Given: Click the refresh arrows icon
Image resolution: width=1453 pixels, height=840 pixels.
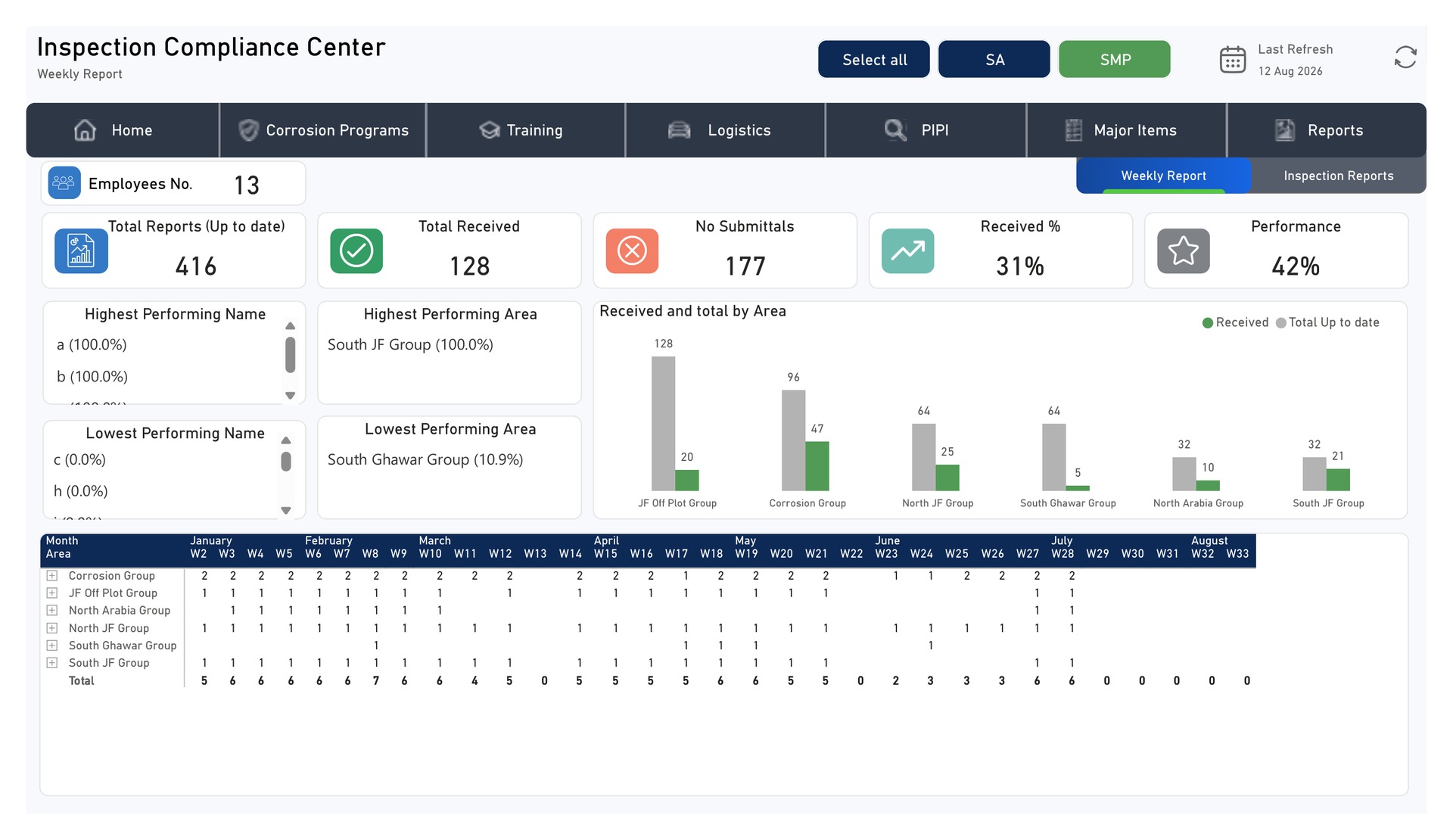Looking at the screenshot, I should (x=1405, y=58).
